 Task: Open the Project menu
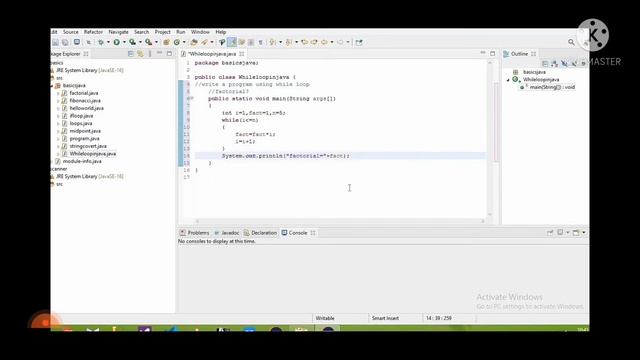[162, 32]
